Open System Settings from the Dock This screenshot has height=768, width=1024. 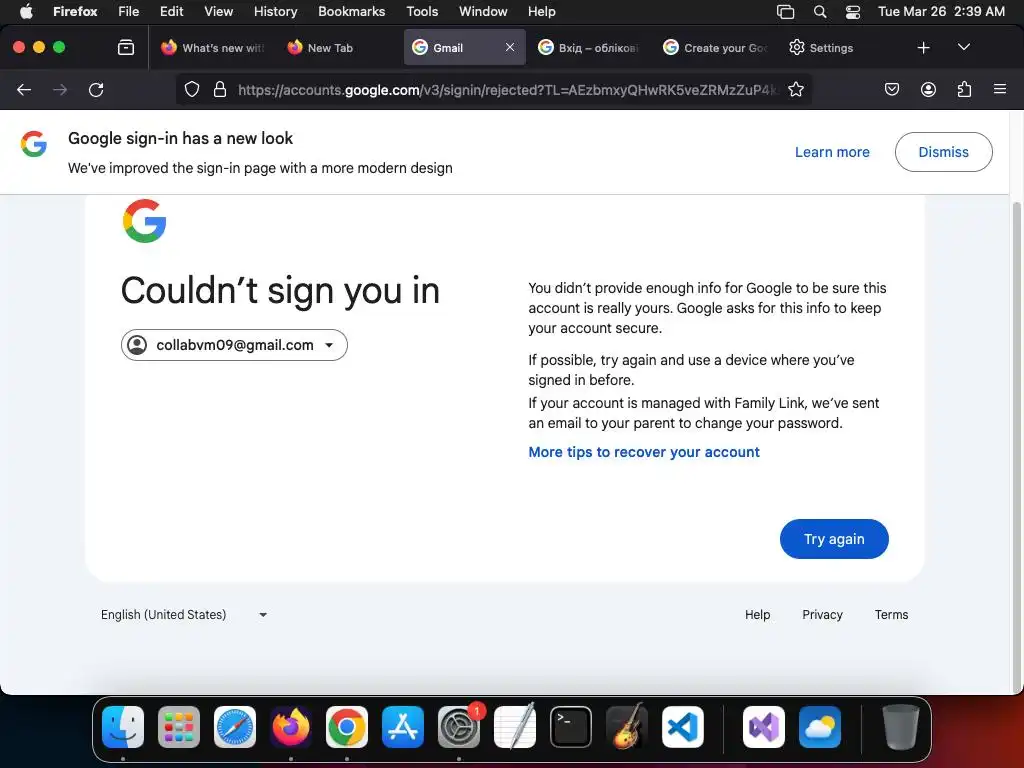click(x=458, y=727)
